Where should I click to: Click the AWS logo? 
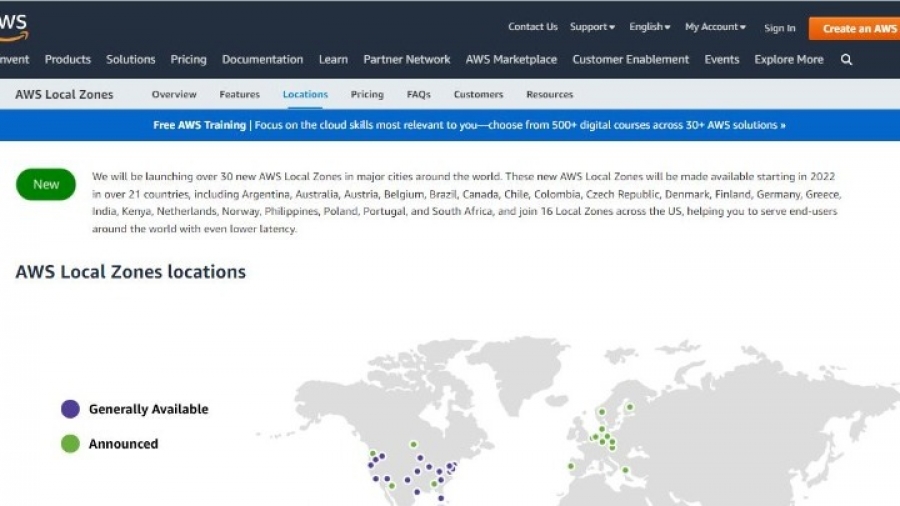click(x=13, y=27)
